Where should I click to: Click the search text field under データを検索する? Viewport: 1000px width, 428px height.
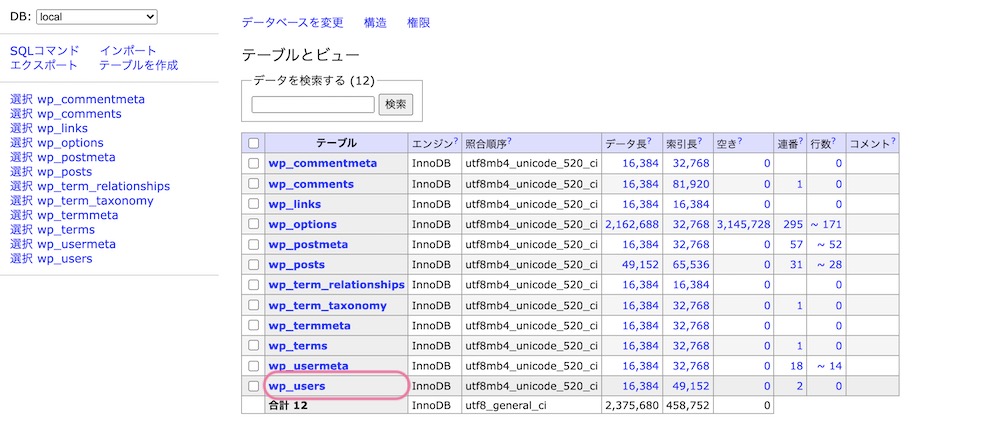pyautogui.click(x=312, y=105)
